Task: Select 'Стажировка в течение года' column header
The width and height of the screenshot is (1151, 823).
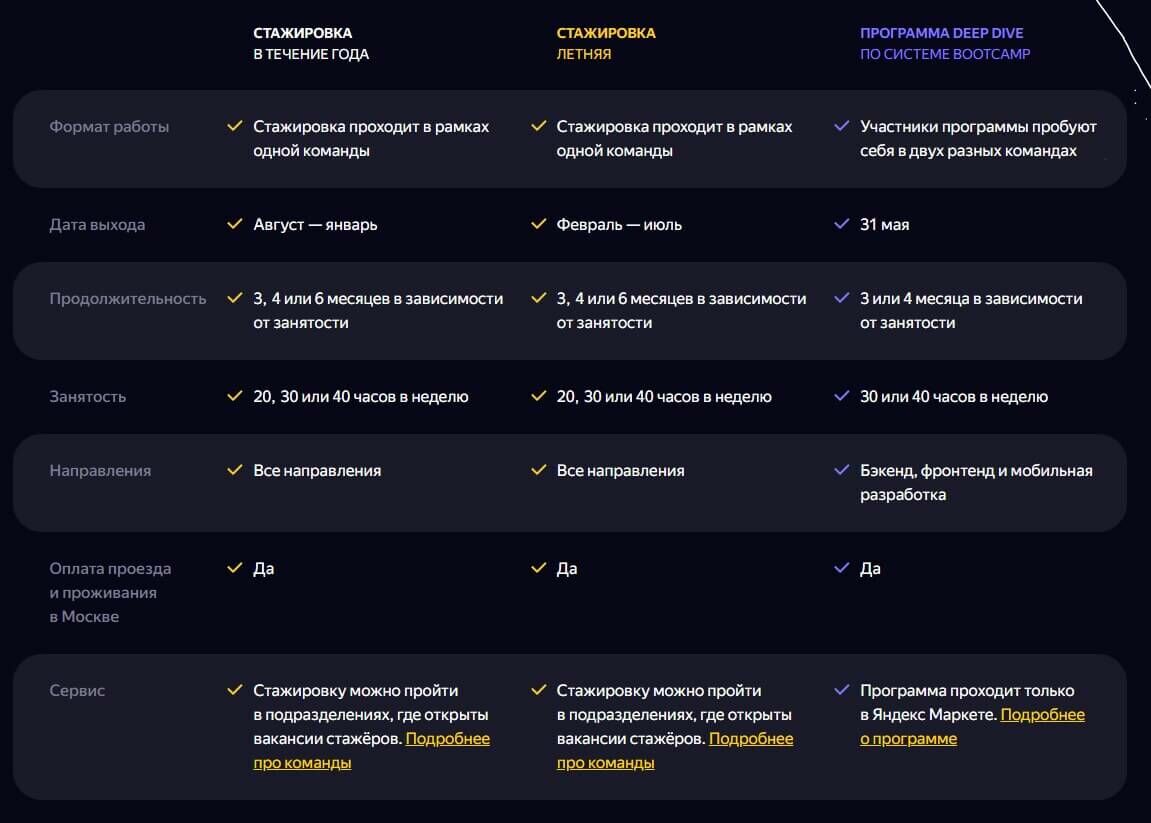Action: (x=310, y=44)
